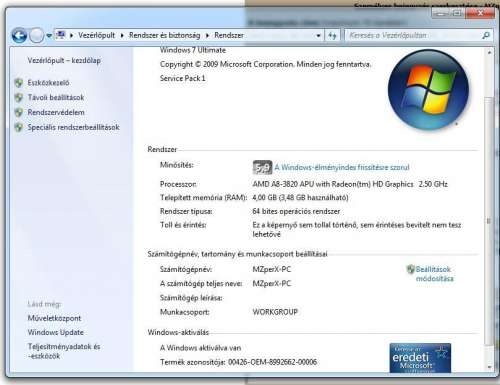Click the vertical scrollbar thumb

pyautogui.click(x=489, y=221)
